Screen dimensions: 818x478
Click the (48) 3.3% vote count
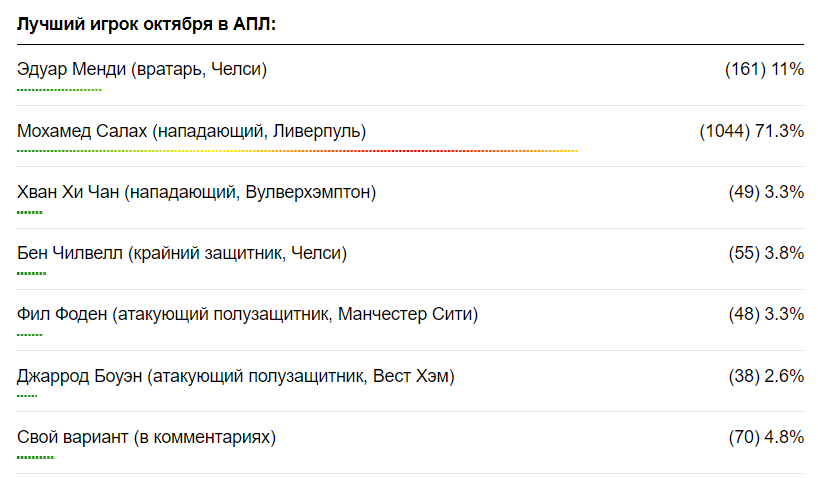coord(766,314)
